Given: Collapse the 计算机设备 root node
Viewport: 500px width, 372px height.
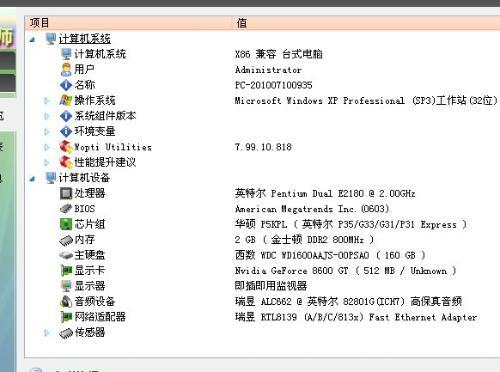Looking at the screenshot, I should click(x=32, y=179).
